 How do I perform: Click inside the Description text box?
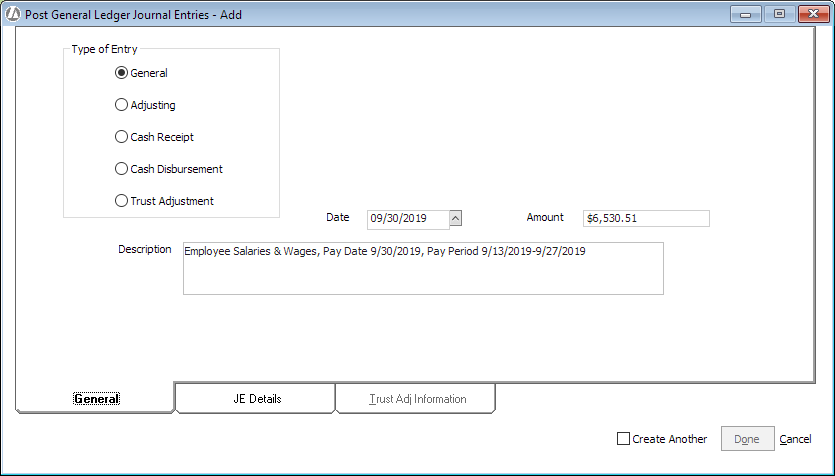(423, 268)
